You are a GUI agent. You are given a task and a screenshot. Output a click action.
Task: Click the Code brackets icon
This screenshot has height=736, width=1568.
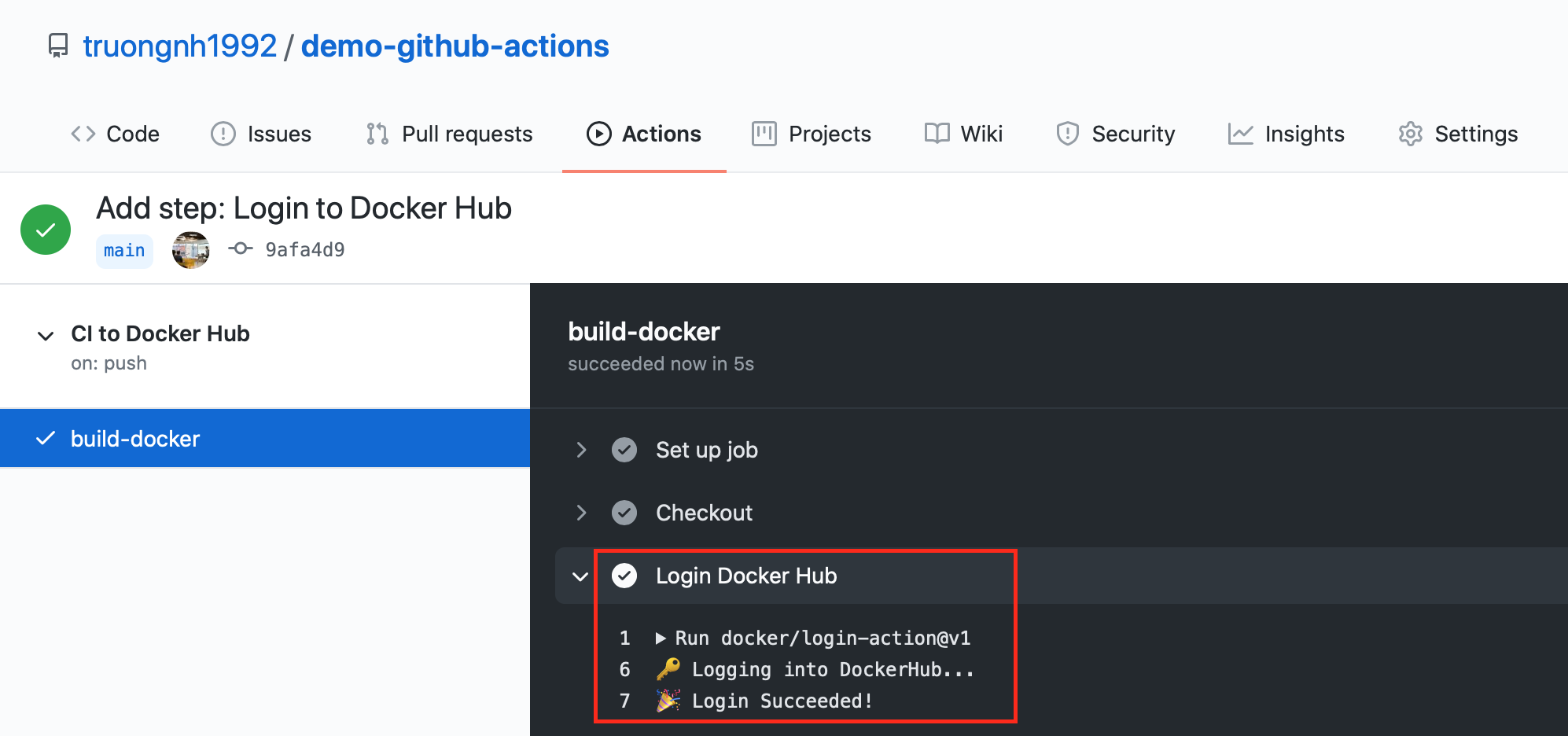(83, 134)
